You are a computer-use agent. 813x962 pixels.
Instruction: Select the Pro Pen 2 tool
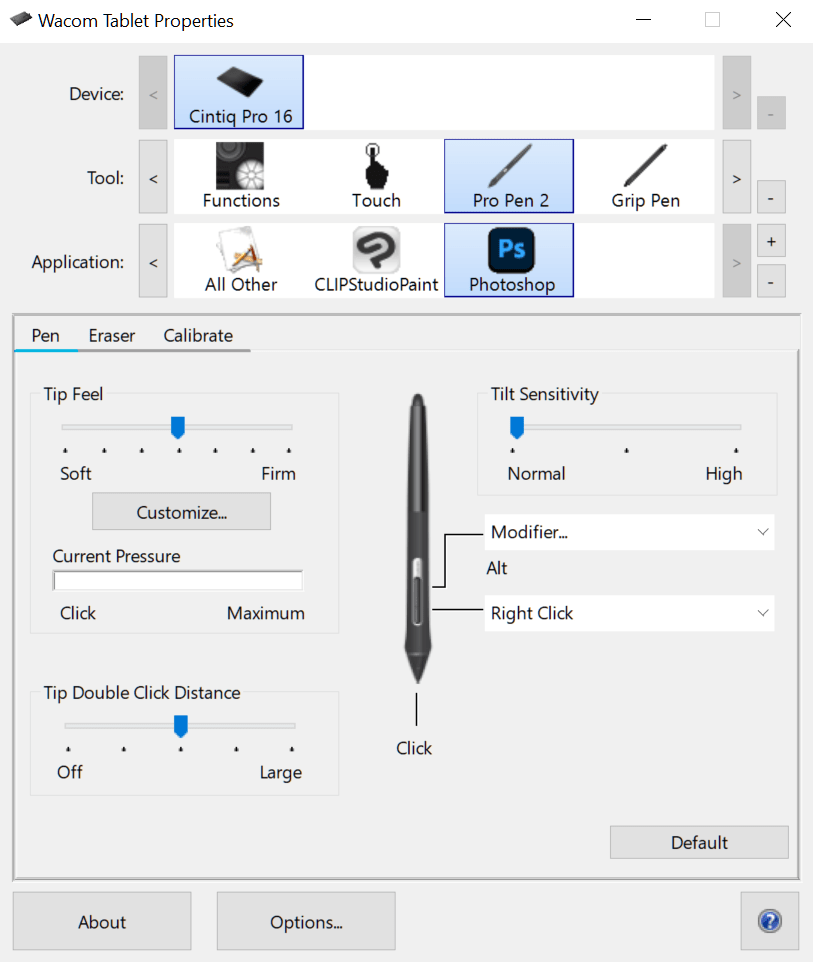508,175
